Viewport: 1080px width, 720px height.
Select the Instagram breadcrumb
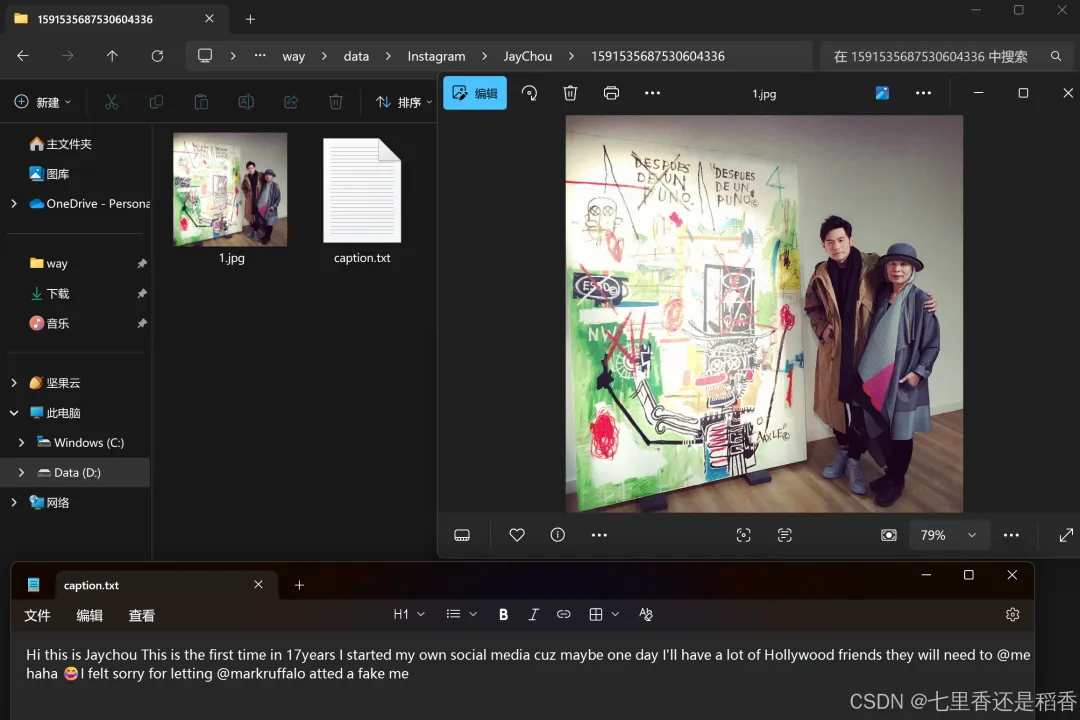click(x=436, y=56)
